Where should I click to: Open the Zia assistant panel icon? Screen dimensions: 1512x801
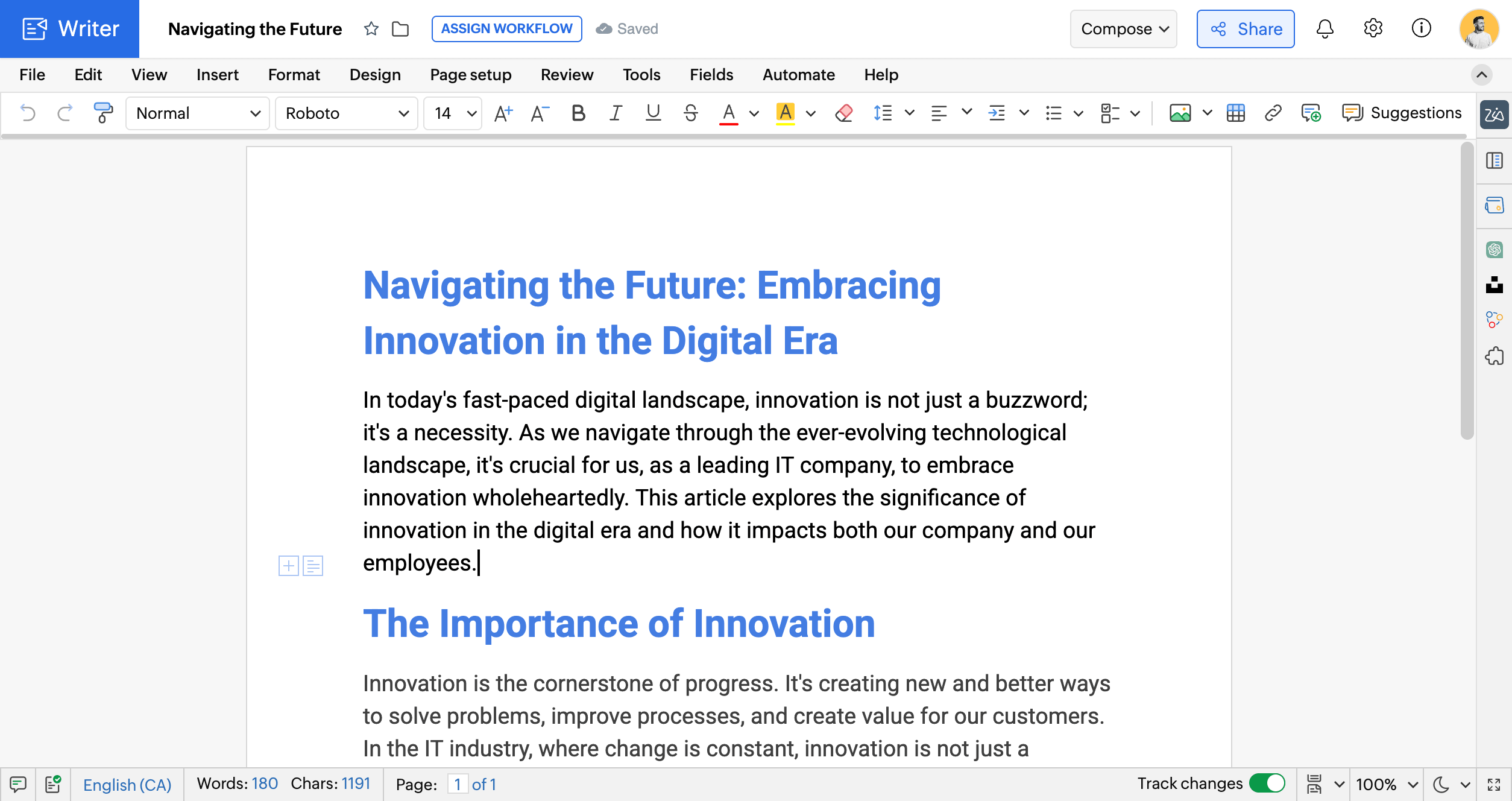coord(1494,114)
